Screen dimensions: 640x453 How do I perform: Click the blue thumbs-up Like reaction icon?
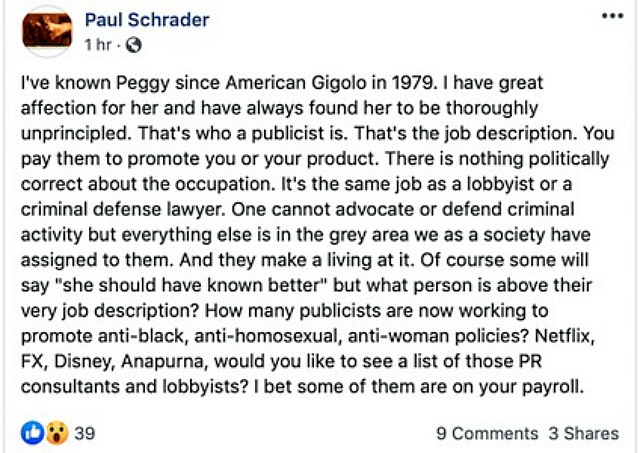33,433
